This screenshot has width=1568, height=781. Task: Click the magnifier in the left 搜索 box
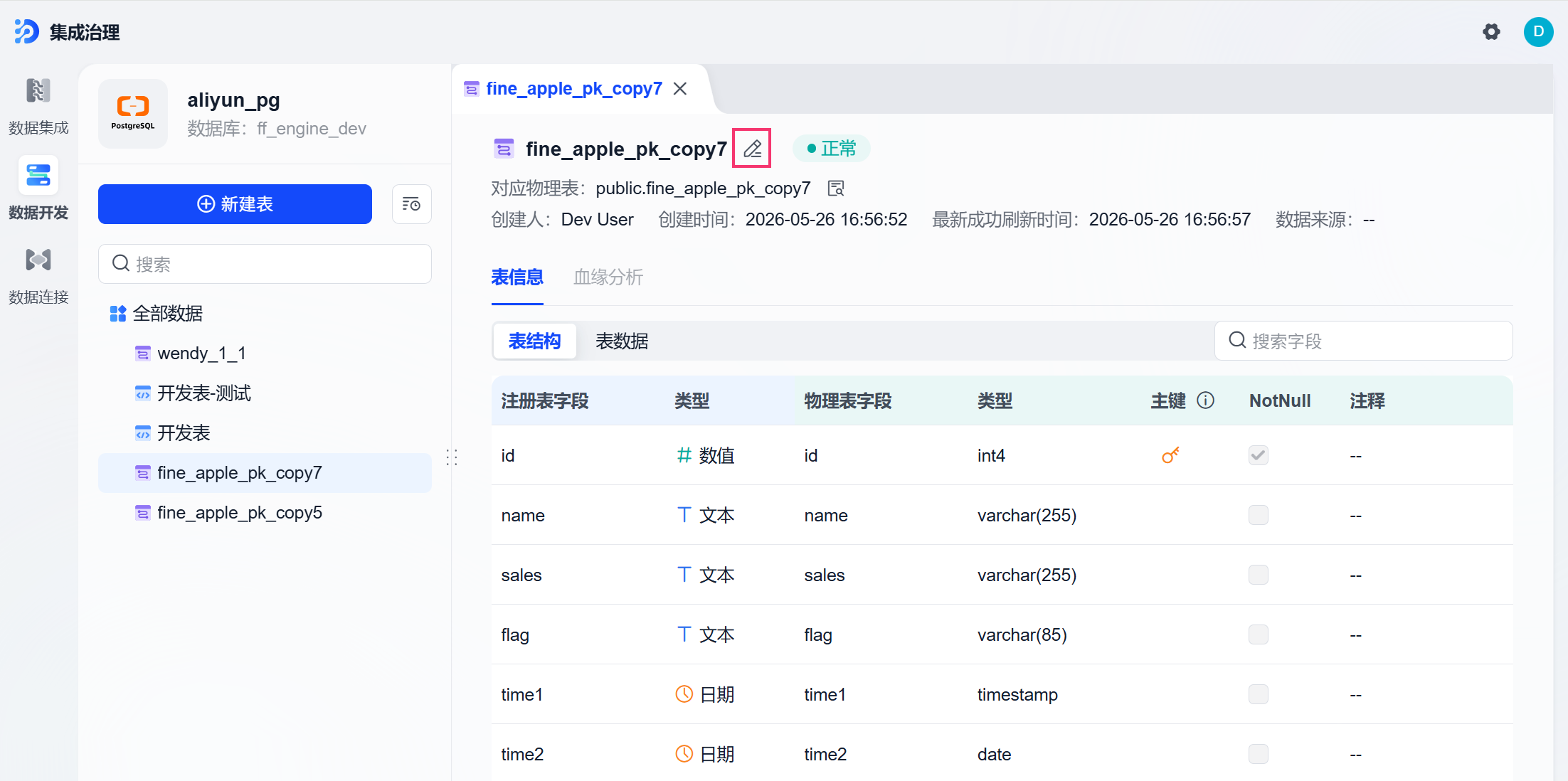(121, 264)
